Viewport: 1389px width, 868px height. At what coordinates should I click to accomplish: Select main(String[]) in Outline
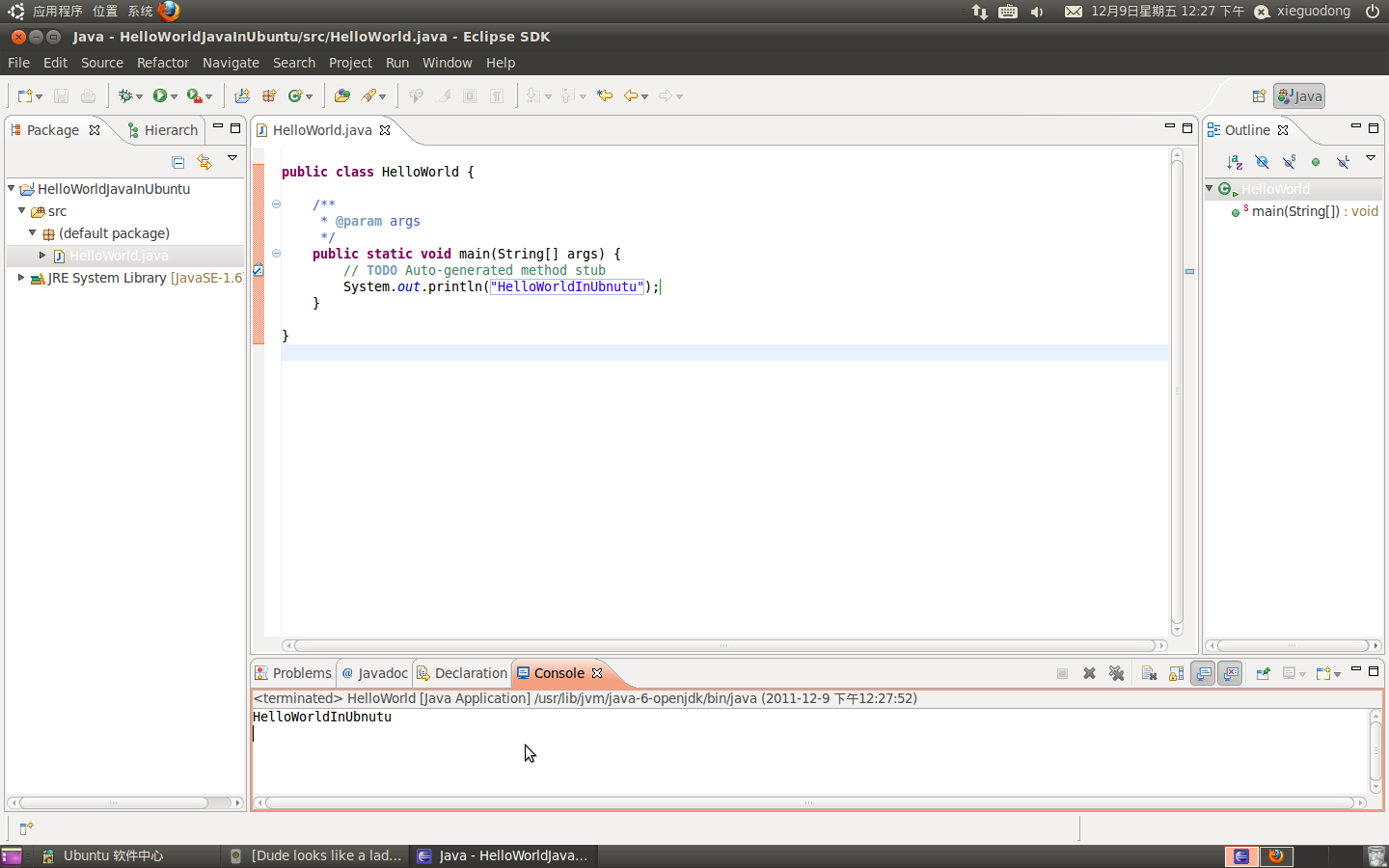pos(1304,211)
